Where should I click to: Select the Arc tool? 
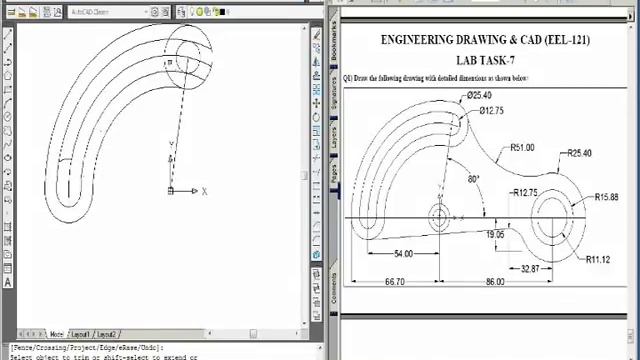coord(8,104)
